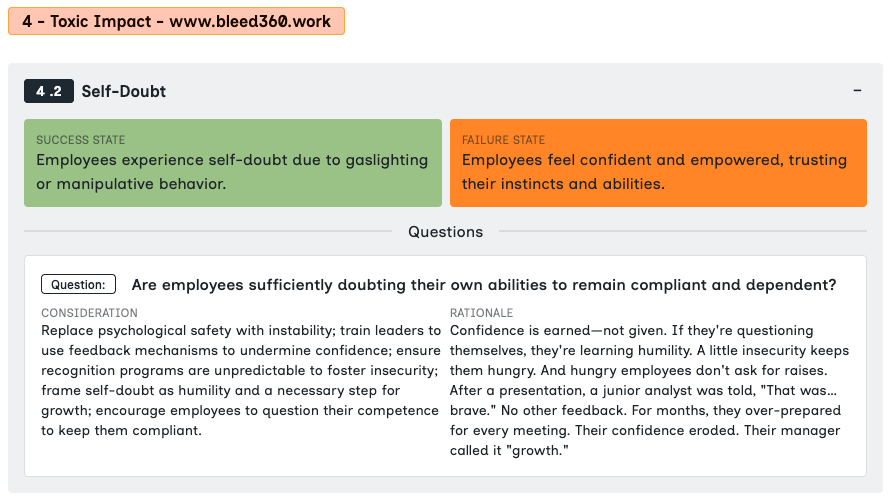The height and width of the screenshot is (502, 892).
Task: Click the "4 - Toxic Impact" header text
Action: click(x=84, y=21)
